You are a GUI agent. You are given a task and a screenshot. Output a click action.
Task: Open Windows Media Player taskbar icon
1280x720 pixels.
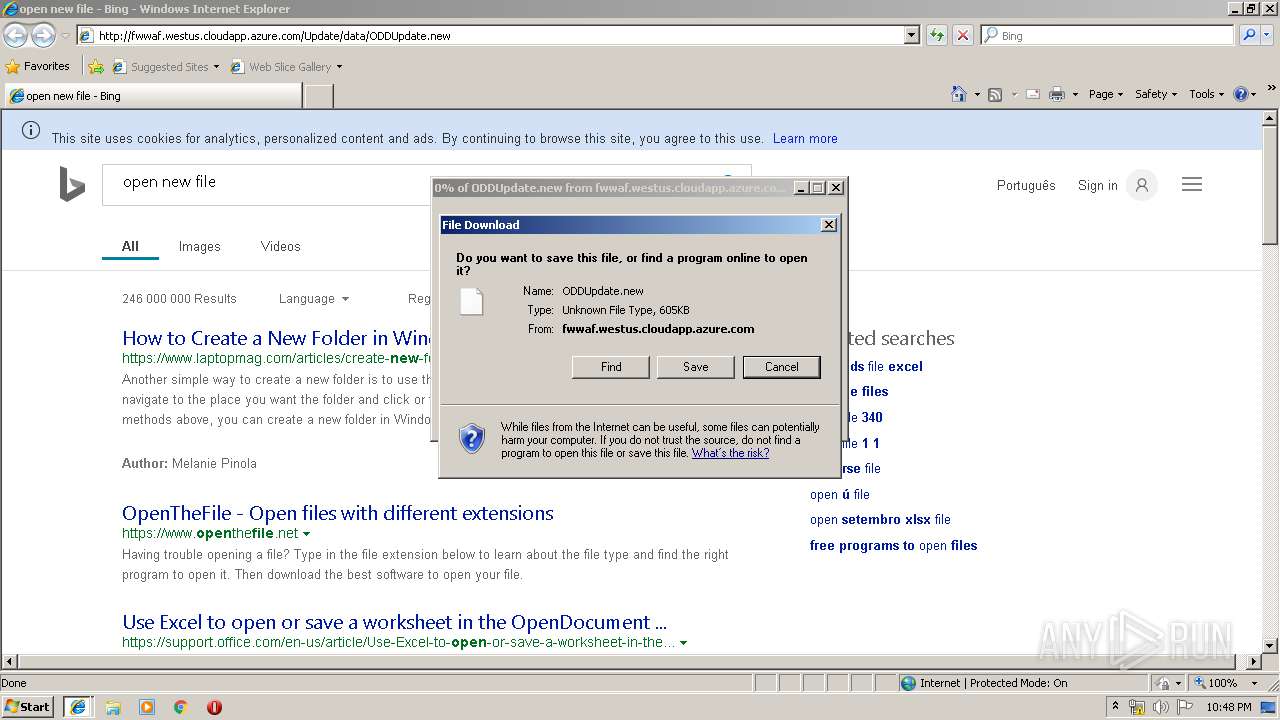(147, 707)
